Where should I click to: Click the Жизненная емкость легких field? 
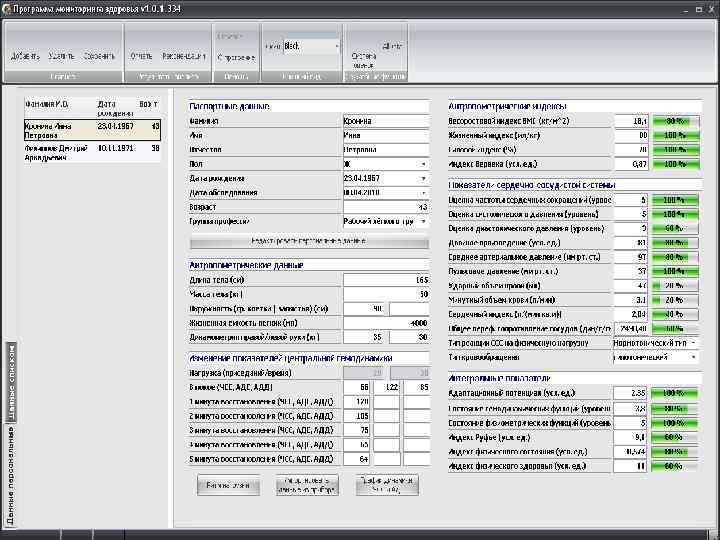[x=386, y=323]
